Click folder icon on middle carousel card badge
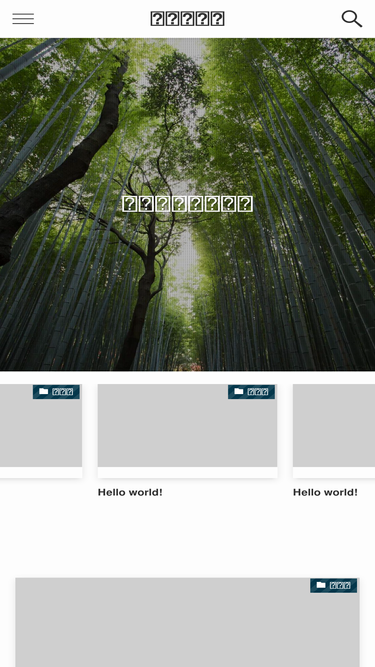375x667 pixels. pyautogui.click(x=239, y=391)
